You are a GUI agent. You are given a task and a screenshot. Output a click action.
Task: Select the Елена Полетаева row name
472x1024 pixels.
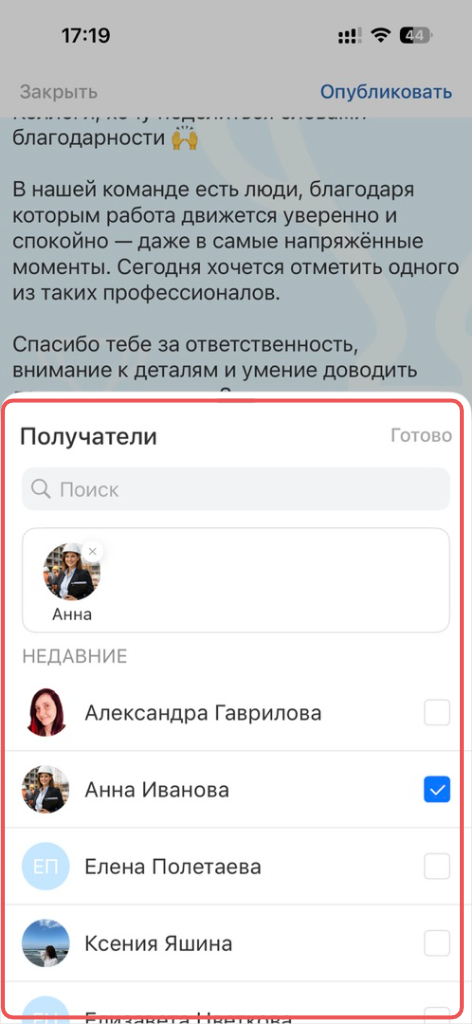(173, 867)
